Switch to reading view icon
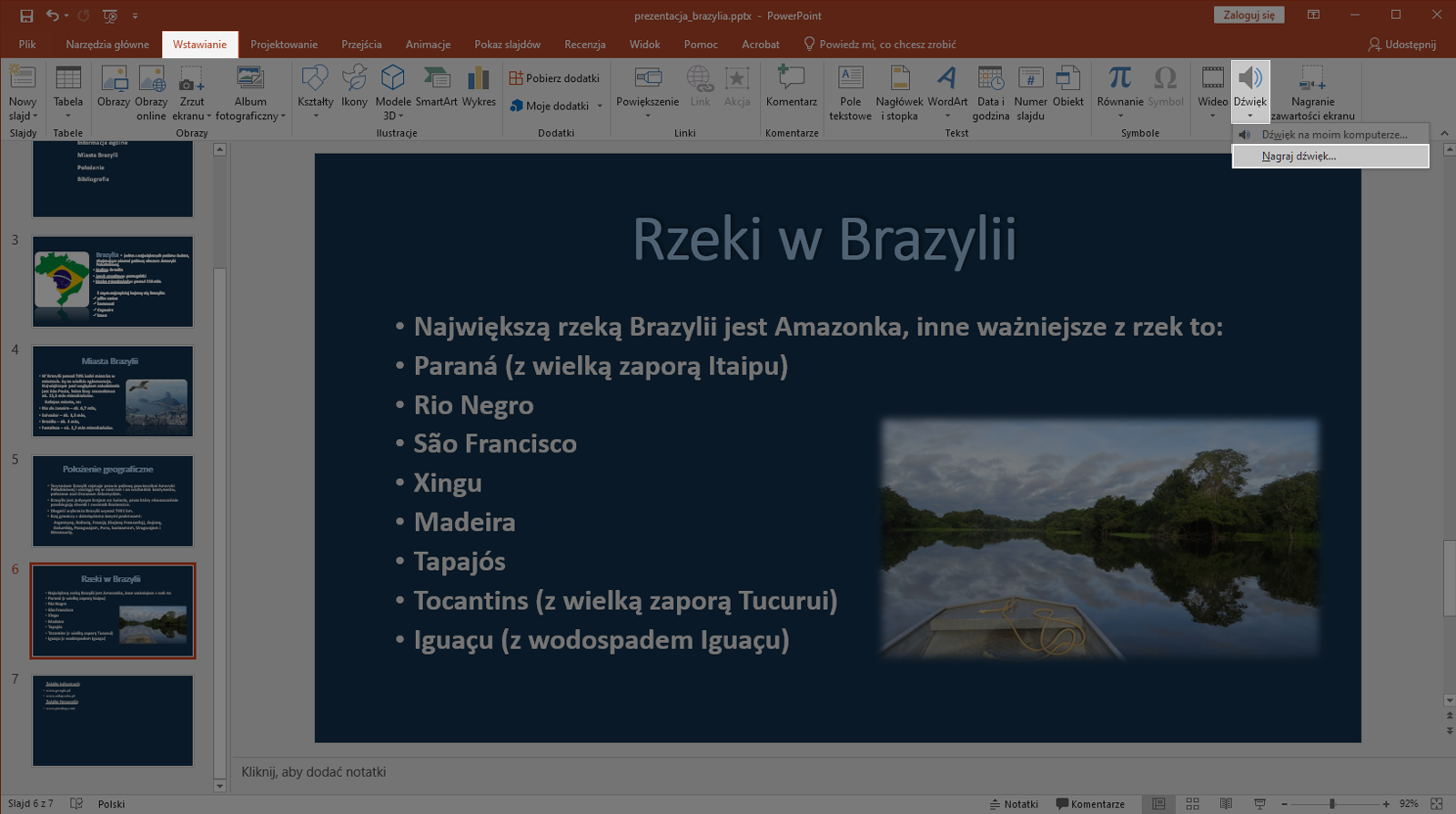The height and width of the screenshot is (814, 1456). (1226, 804)
